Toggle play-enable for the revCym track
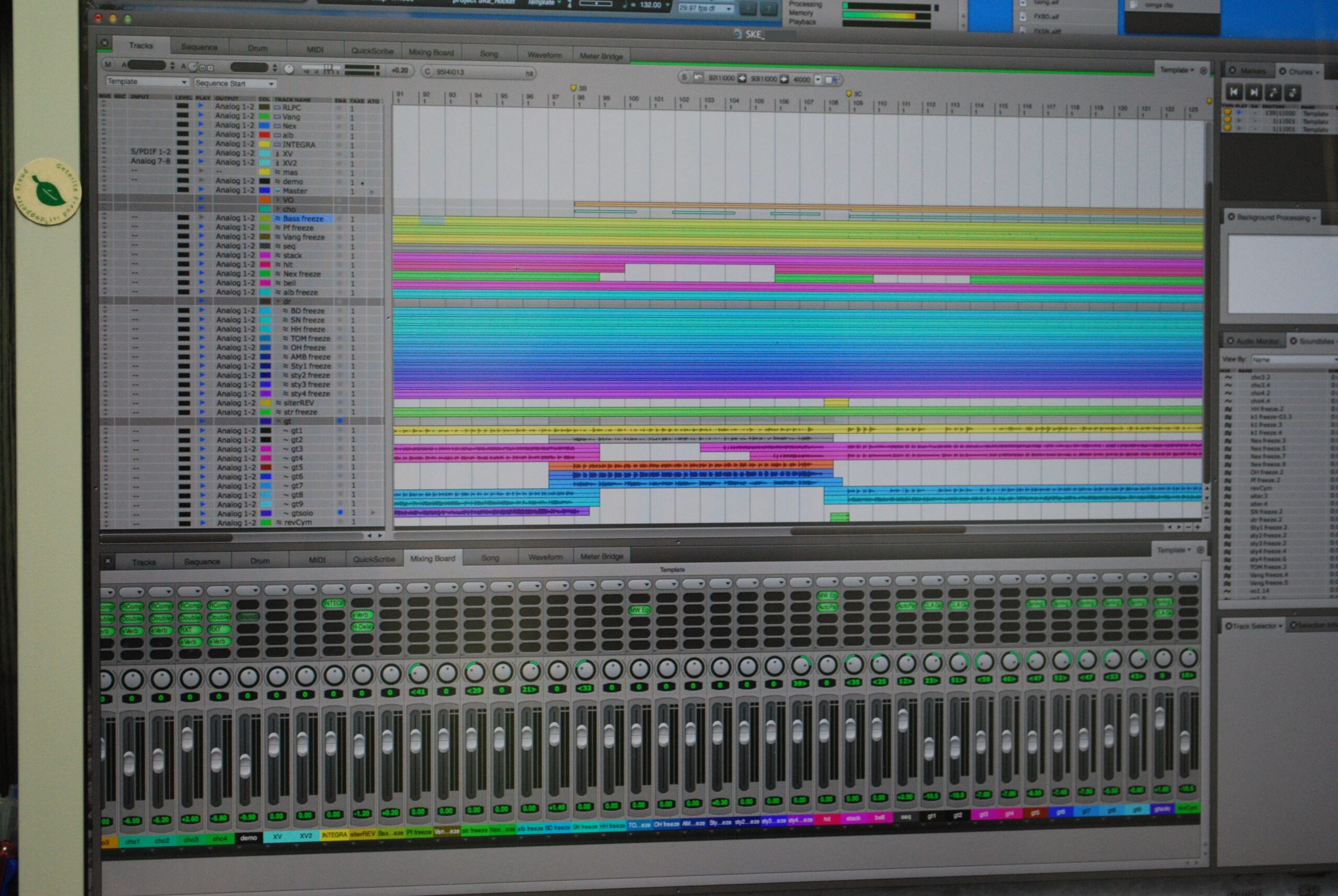Image resolution: width=1338 pixels, height=896 pixels. tap(202, 522)
